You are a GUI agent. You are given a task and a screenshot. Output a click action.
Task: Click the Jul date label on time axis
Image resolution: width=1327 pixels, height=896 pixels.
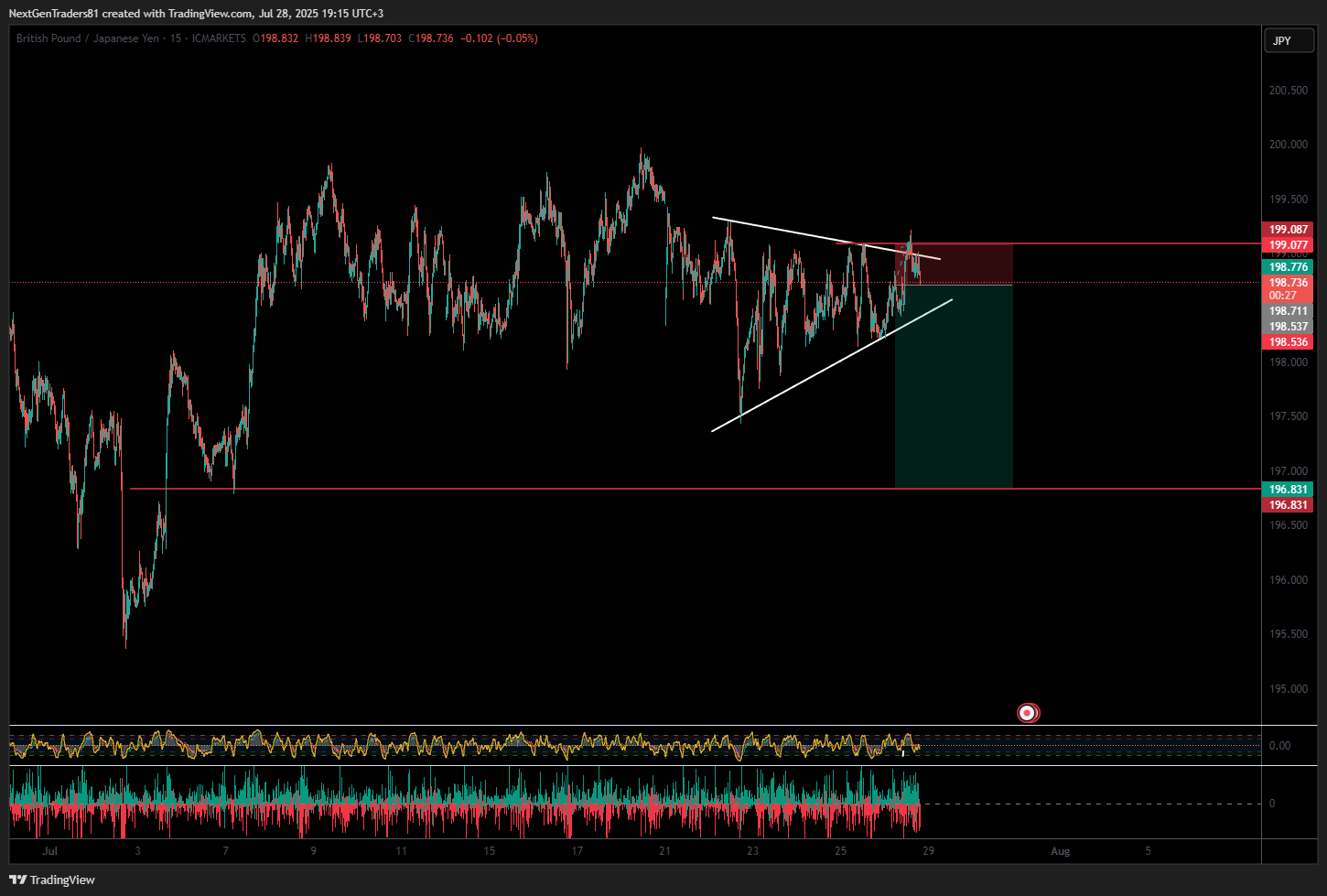click(49, 851)
